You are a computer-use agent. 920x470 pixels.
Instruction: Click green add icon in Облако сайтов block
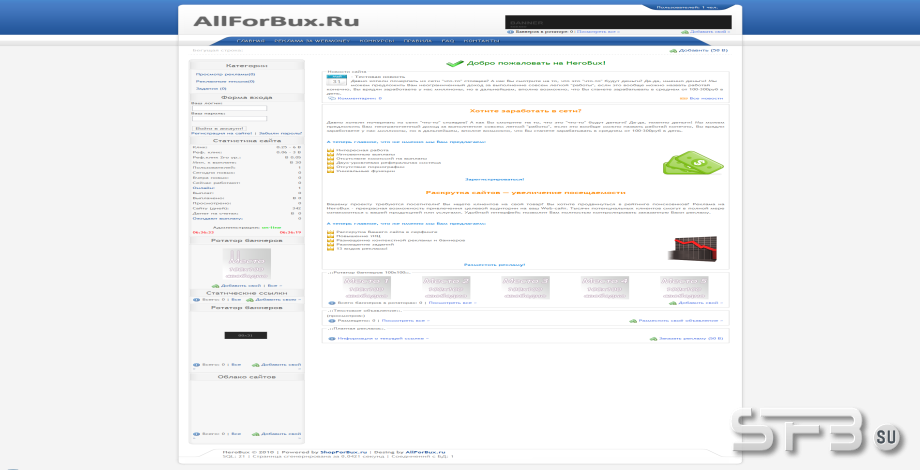[256, 434]
